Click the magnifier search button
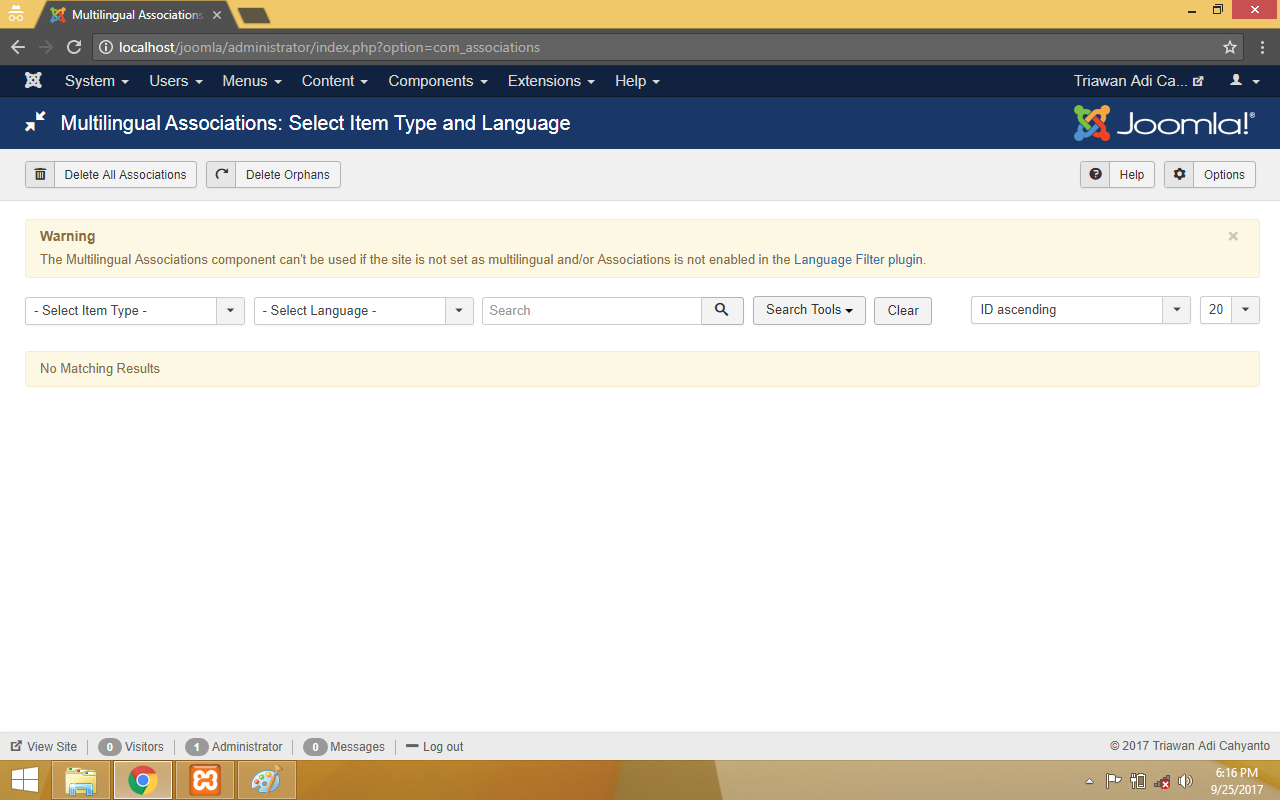 (722, 311)
